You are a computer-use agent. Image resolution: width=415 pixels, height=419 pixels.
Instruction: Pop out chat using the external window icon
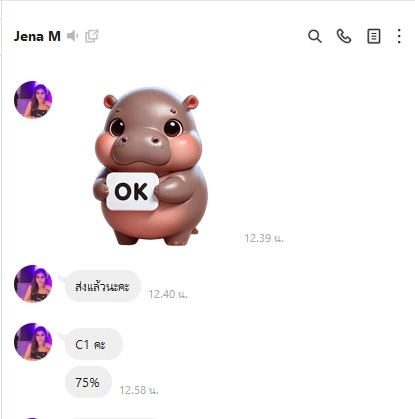click(x=92, y=36)
